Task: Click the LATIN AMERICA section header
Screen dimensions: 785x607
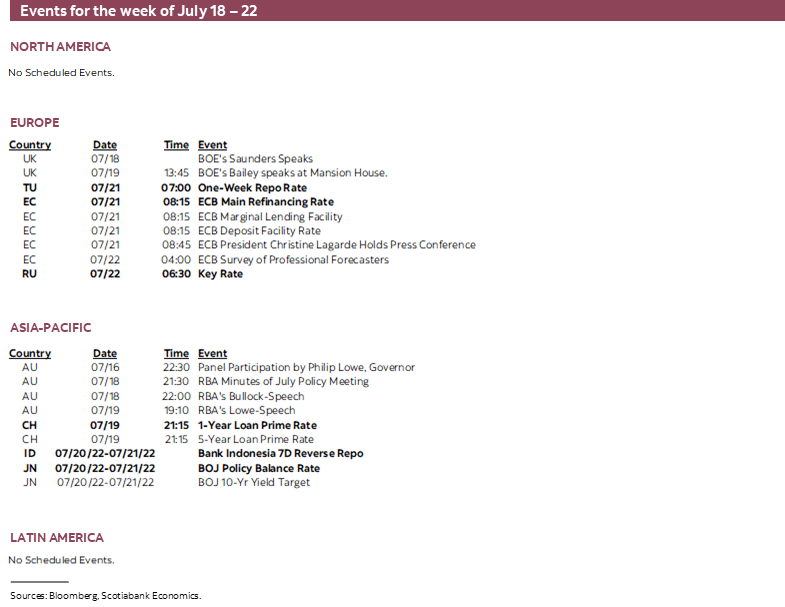Action: (57, 538)
